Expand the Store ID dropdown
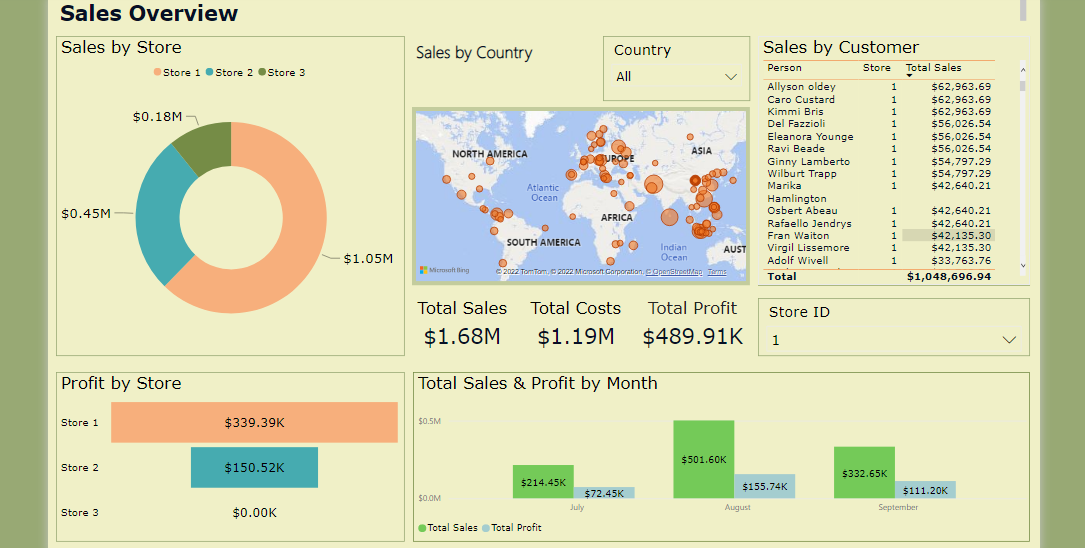1085x548 pixels. coord(1009,340)
